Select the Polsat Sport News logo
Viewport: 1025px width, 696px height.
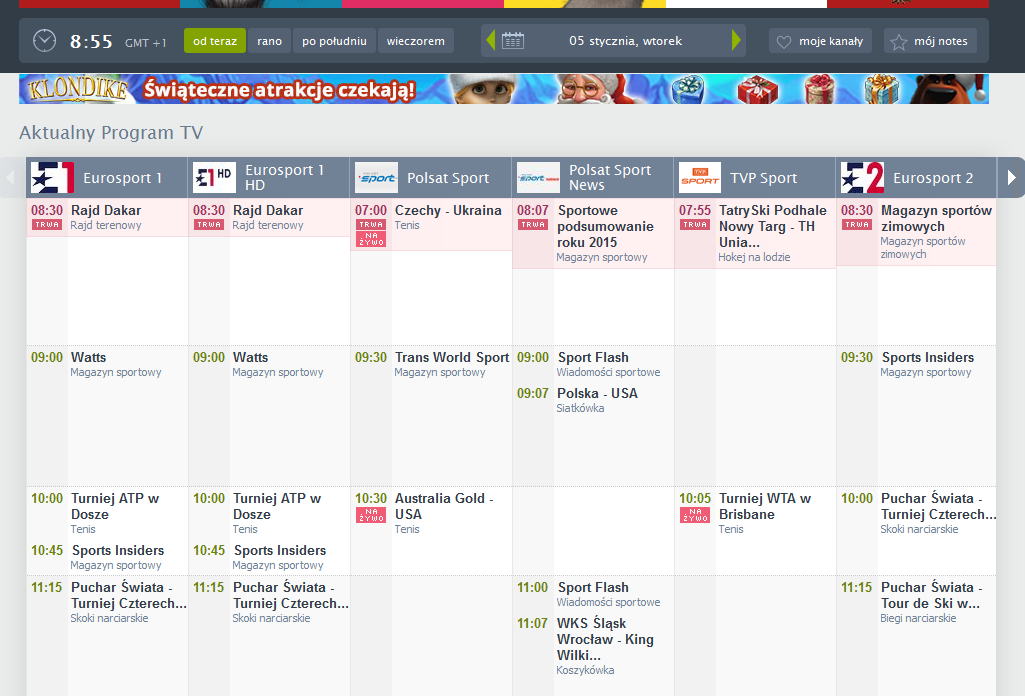538,178
